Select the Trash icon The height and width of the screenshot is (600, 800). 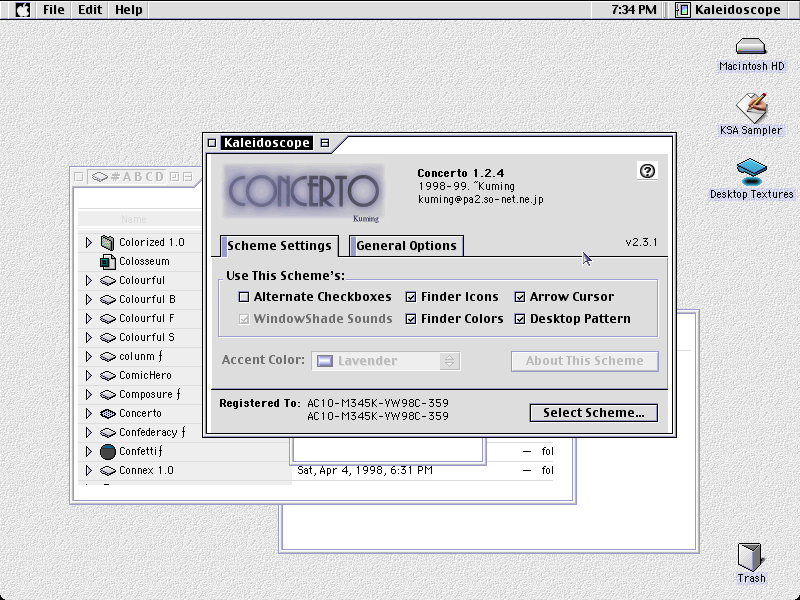click(x=750, y=557)
